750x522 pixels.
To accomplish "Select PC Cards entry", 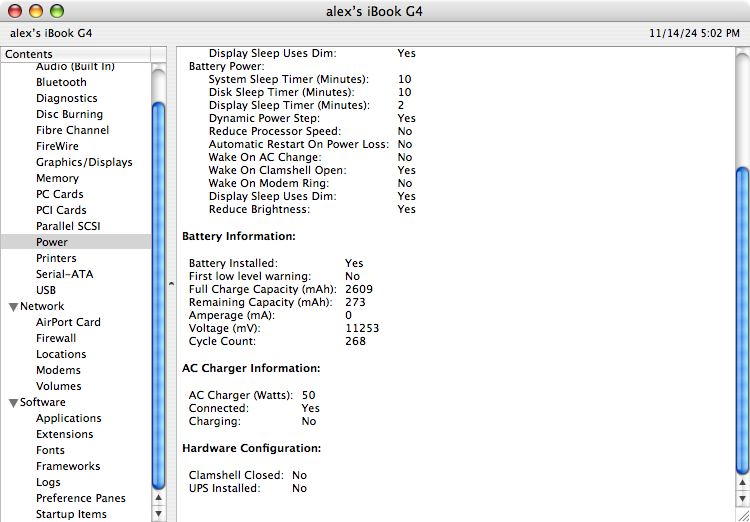I will point(59,194).
